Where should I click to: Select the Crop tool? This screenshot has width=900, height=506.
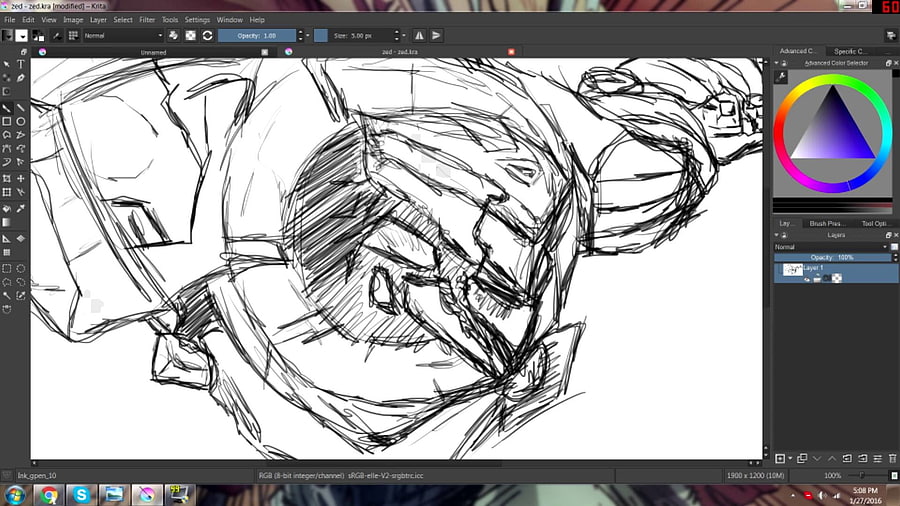7,179
